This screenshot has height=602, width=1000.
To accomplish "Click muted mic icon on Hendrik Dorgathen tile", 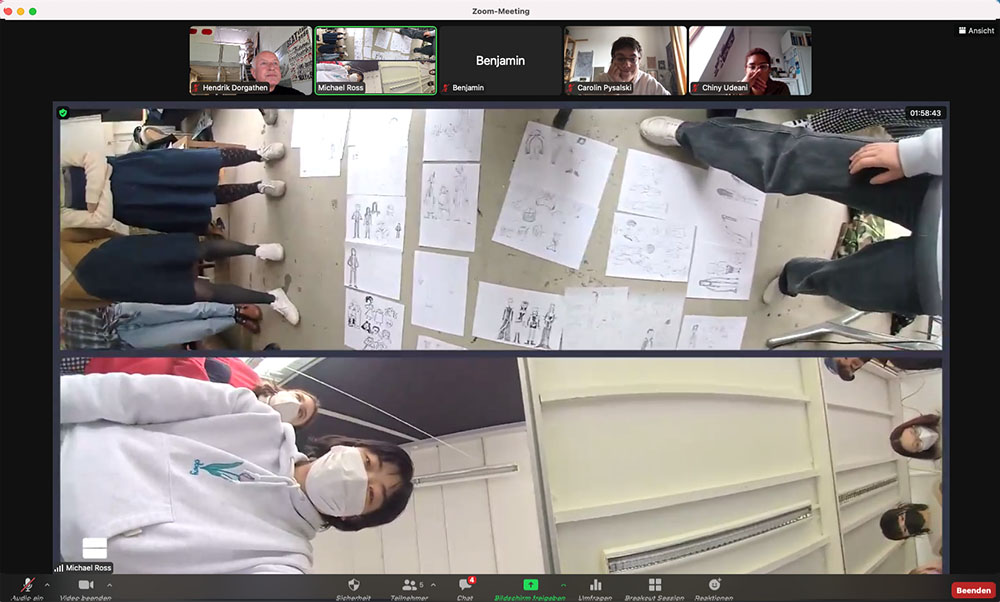I will (196, 88).
